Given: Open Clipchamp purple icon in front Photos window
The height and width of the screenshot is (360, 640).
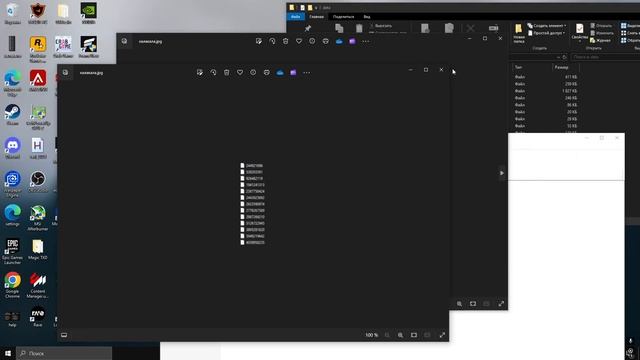Looking at the screenshot, I should 293,72.
